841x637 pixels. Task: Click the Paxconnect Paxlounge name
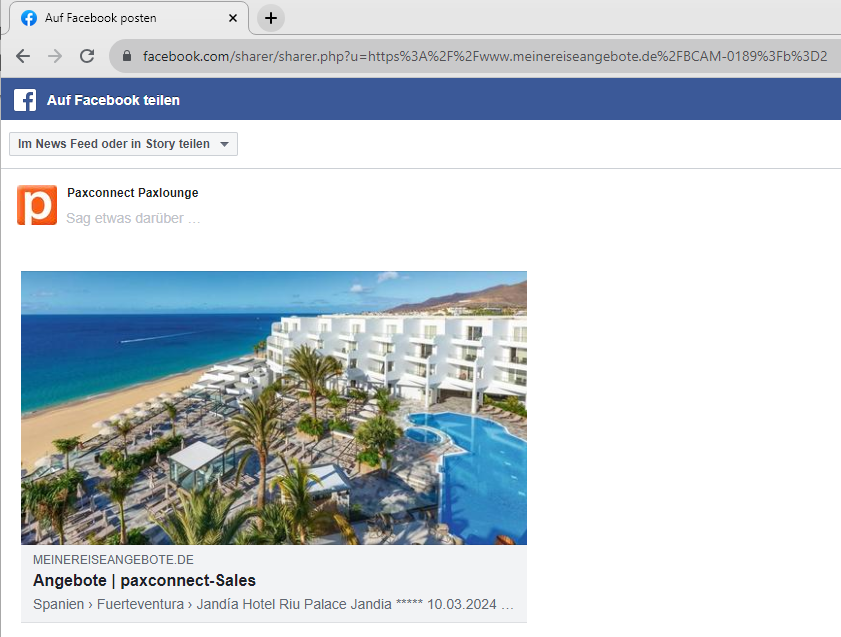pos(132,192)
